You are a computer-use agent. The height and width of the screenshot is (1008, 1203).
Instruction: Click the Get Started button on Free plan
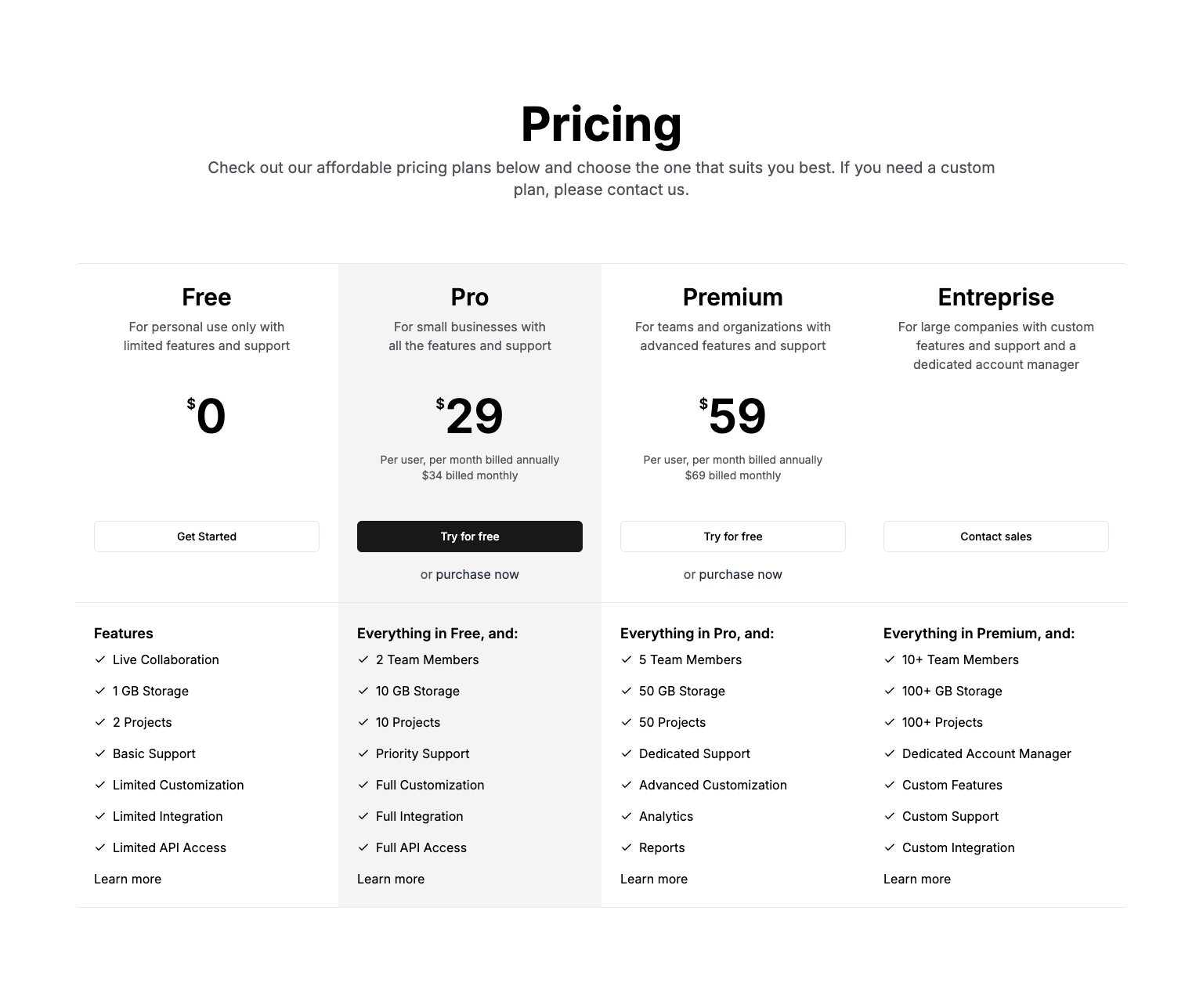207,537
